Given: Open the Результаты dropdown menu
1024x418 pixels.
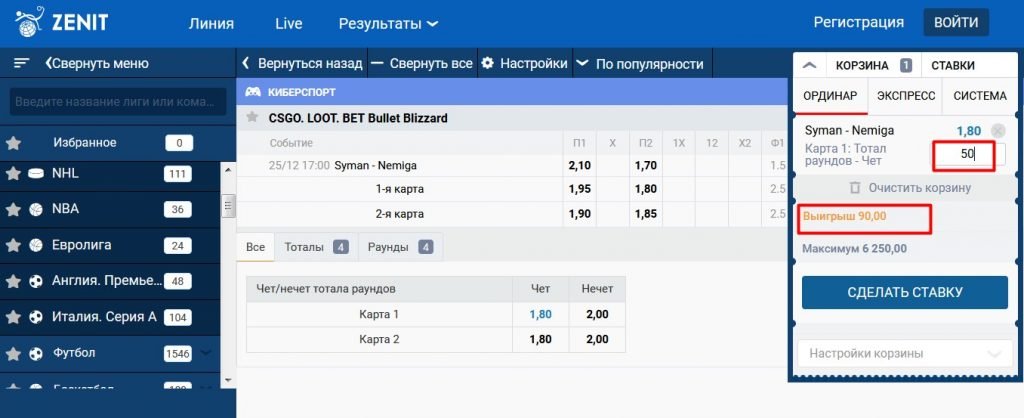Looking at the screenshot, I should click(388, 23).
